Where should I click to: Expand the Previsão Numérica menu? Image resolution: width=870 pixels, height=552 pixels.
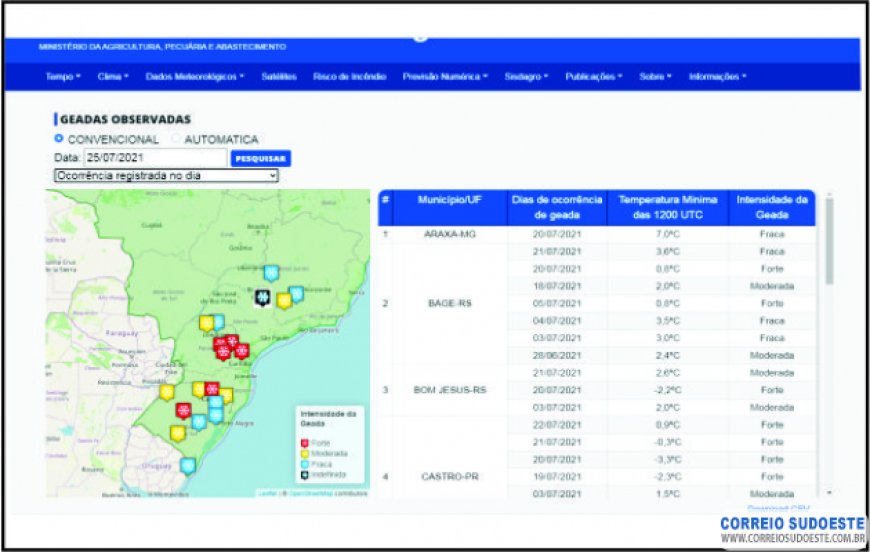(x=445, y=77)
